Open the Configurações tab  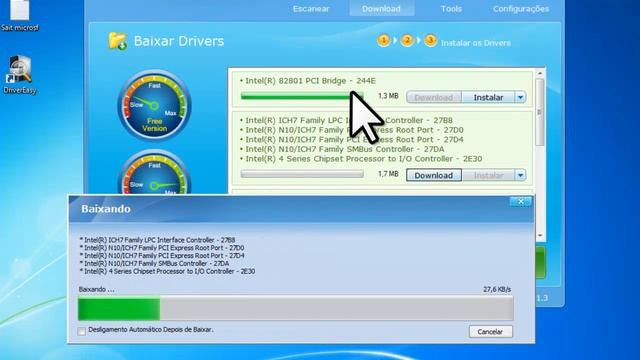pos(521,9)
